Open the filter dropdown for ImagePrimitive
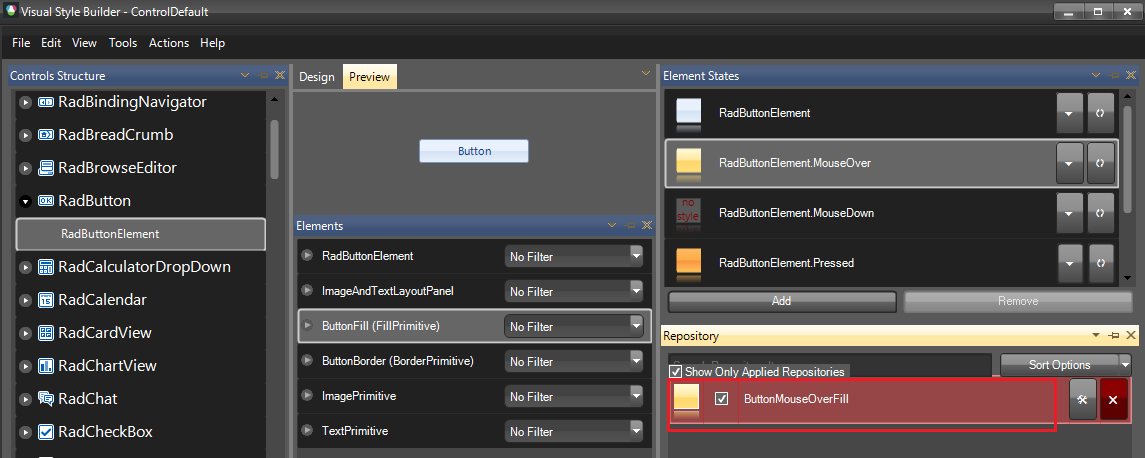The height and width of the screenshot is (458, 1145). pyautogui.click(x=636, y=396)
